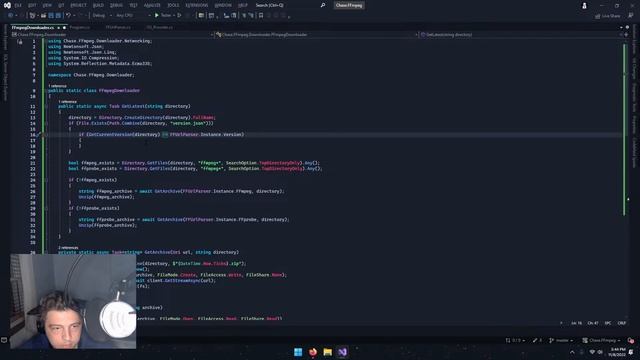Click the Live Share button
Viewport: 640px width, 360px height.
(x=608, y=16)
